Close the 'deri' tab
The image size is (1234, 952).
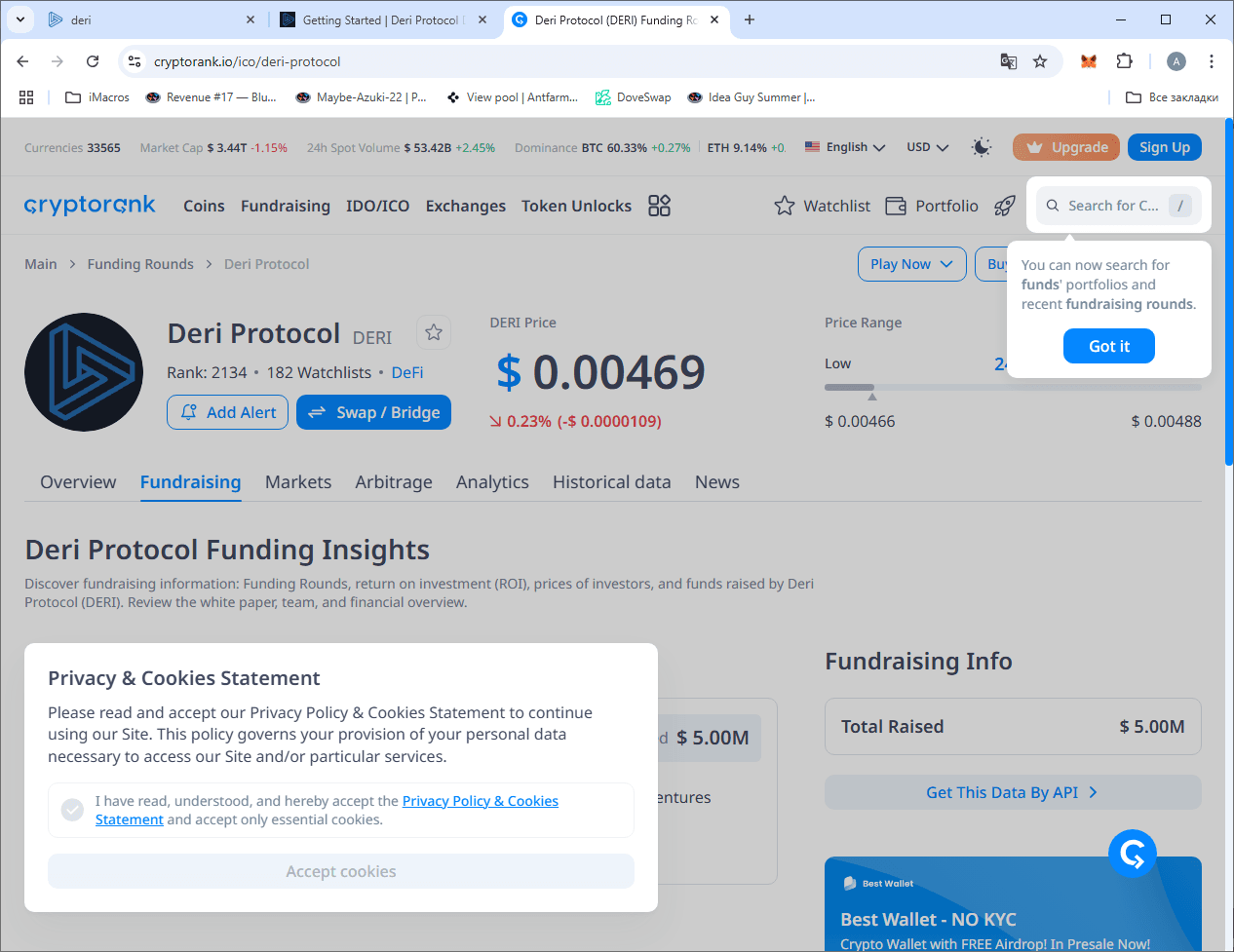(251, 19)
